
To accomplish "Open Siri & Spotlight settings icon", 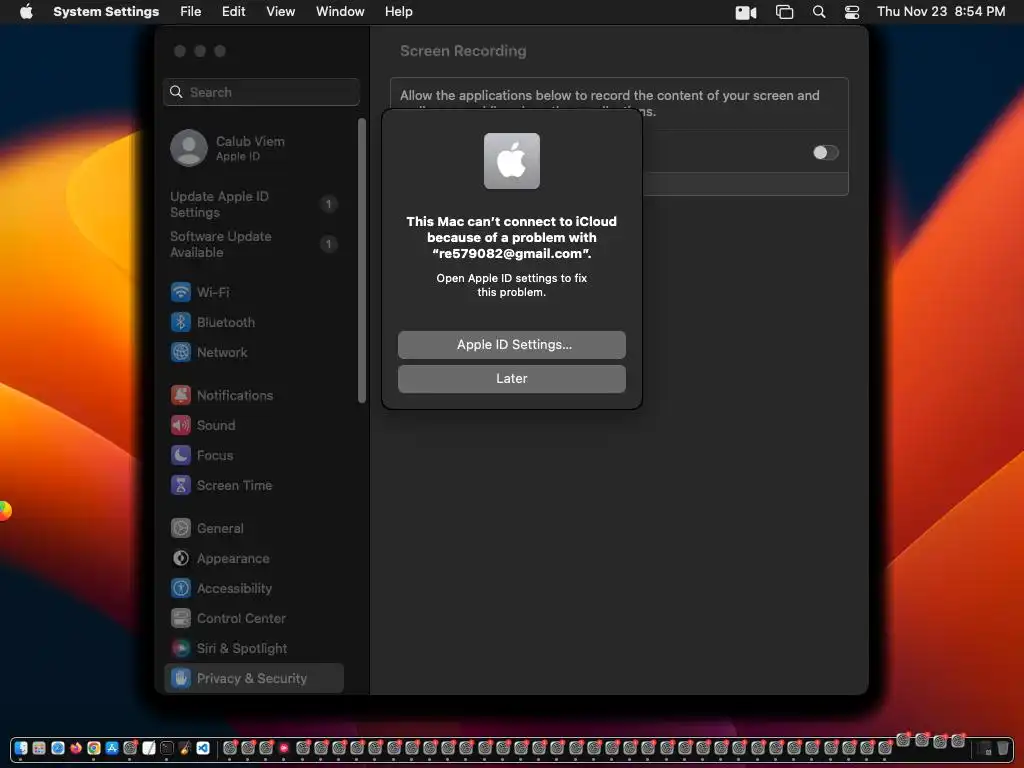I will pyautogui.click(x=181, y=648).
